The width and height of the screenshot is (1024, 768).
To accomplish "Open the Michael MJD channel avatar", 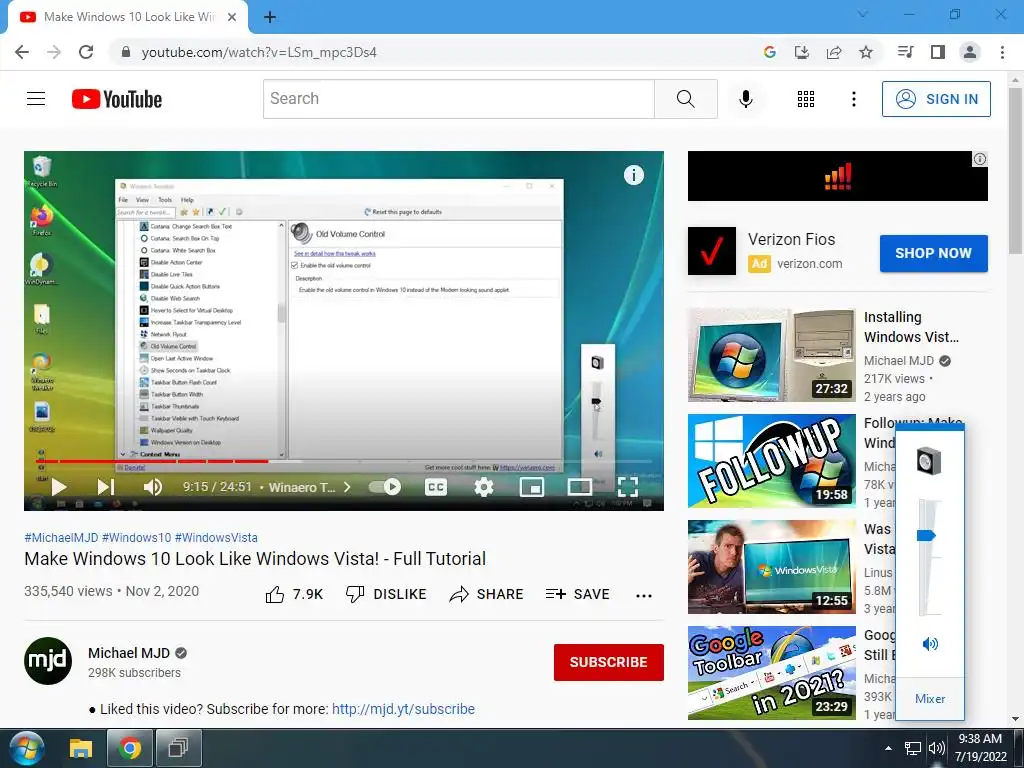I will [48, 661].
